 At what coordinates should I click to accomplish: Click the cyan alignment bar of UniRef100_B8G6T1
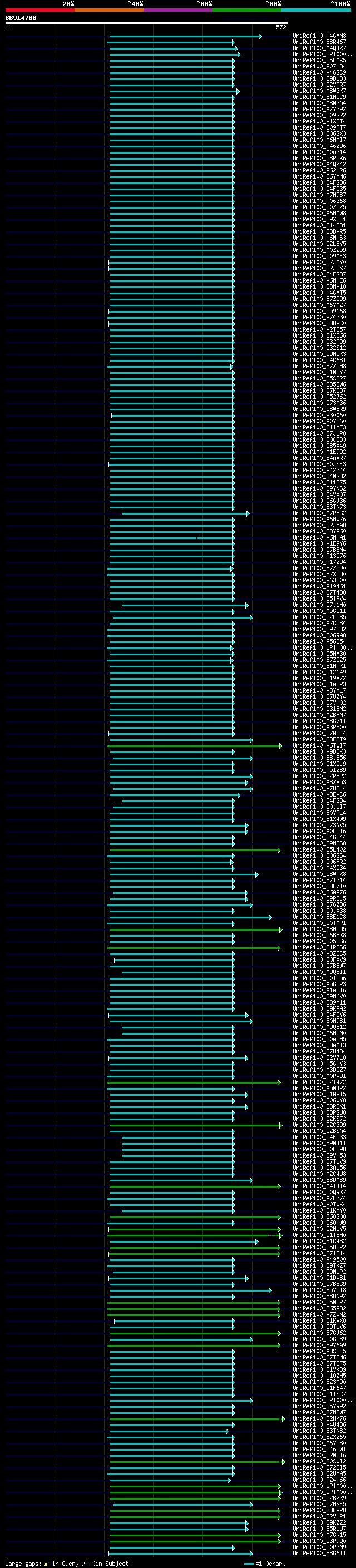click(181, 1554)
